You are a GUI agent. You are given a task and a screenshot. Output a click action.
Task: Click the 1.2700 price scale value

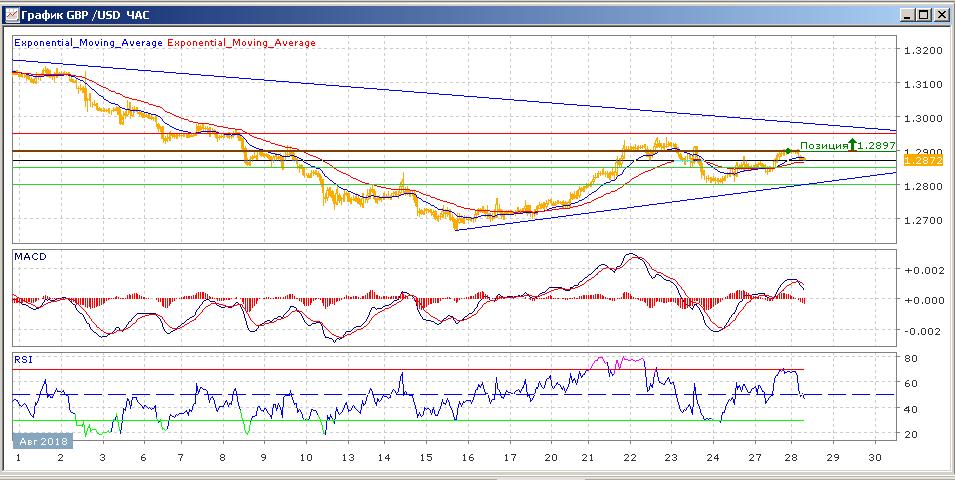[924, 220]
